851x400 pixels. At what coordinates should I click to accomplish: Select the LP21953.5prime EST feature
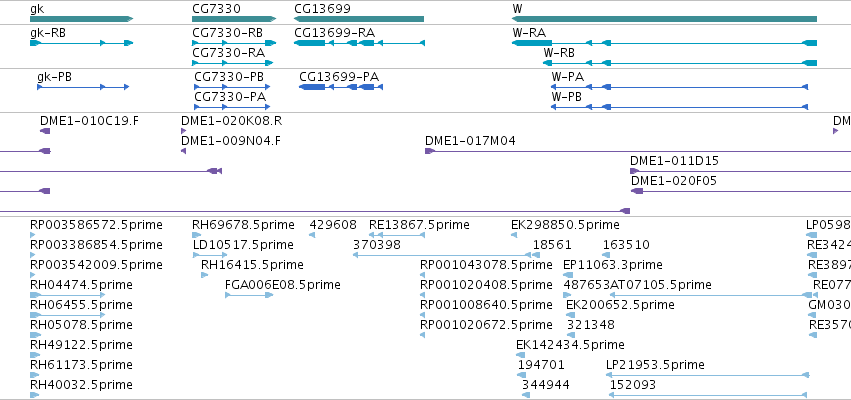pos(708,374)
